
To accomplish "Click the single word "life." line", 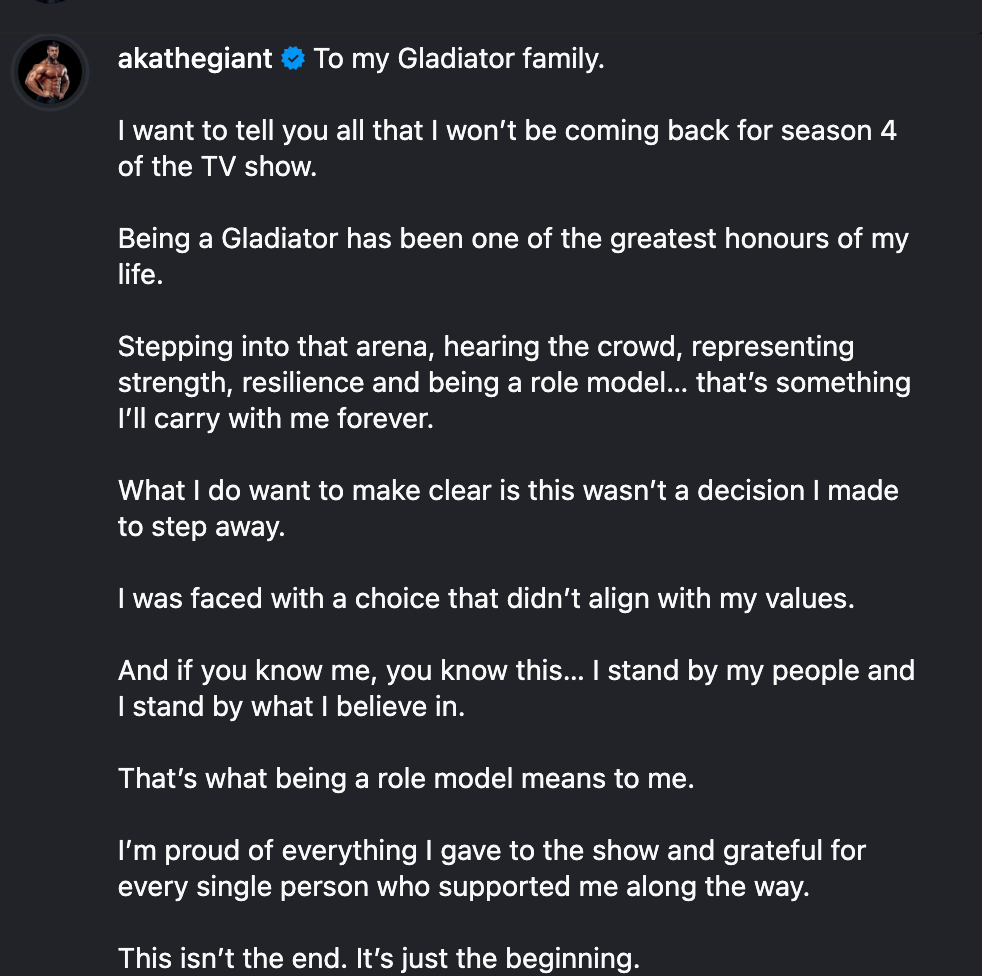I will [x=140, y=275].
